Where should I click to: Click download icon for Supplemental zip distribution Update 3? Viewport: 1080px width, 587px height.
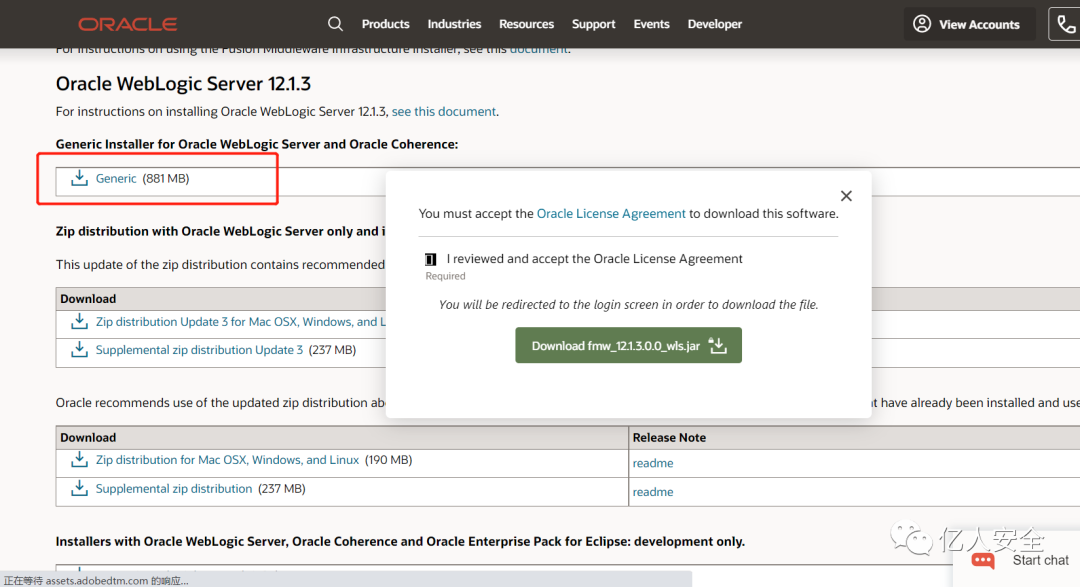point(79,349)
